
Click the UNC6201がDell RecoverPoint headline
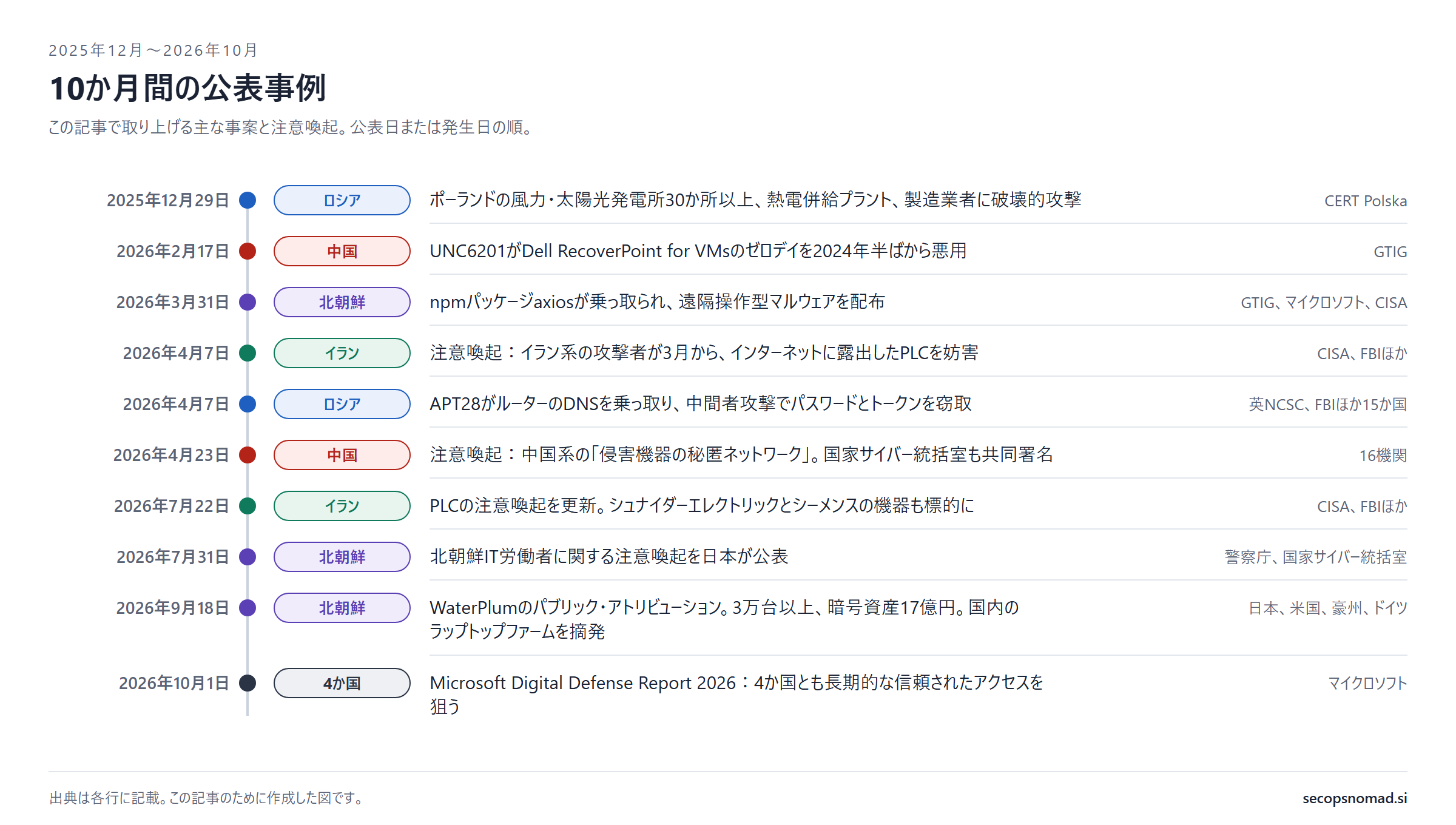698,251
